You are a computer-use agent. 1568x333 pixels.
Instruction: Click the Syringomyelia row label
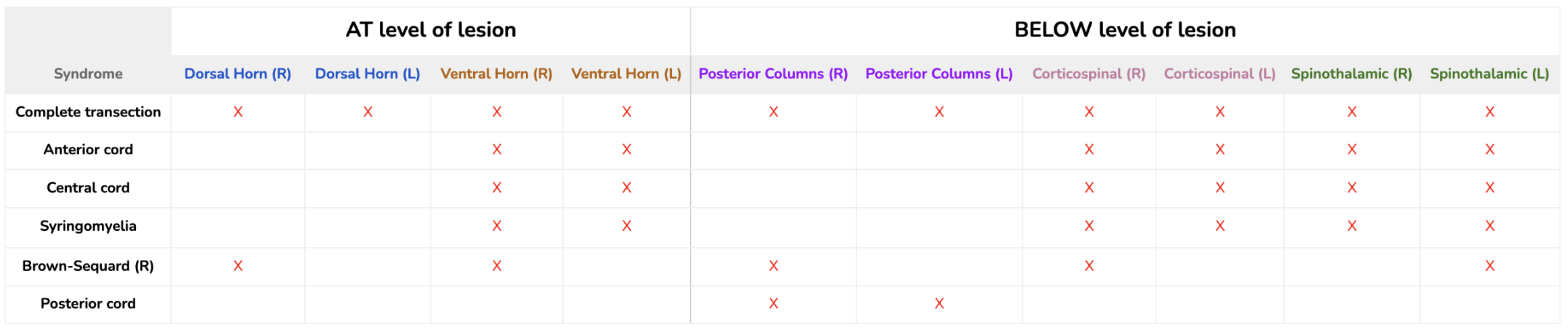tap(88, 226)
